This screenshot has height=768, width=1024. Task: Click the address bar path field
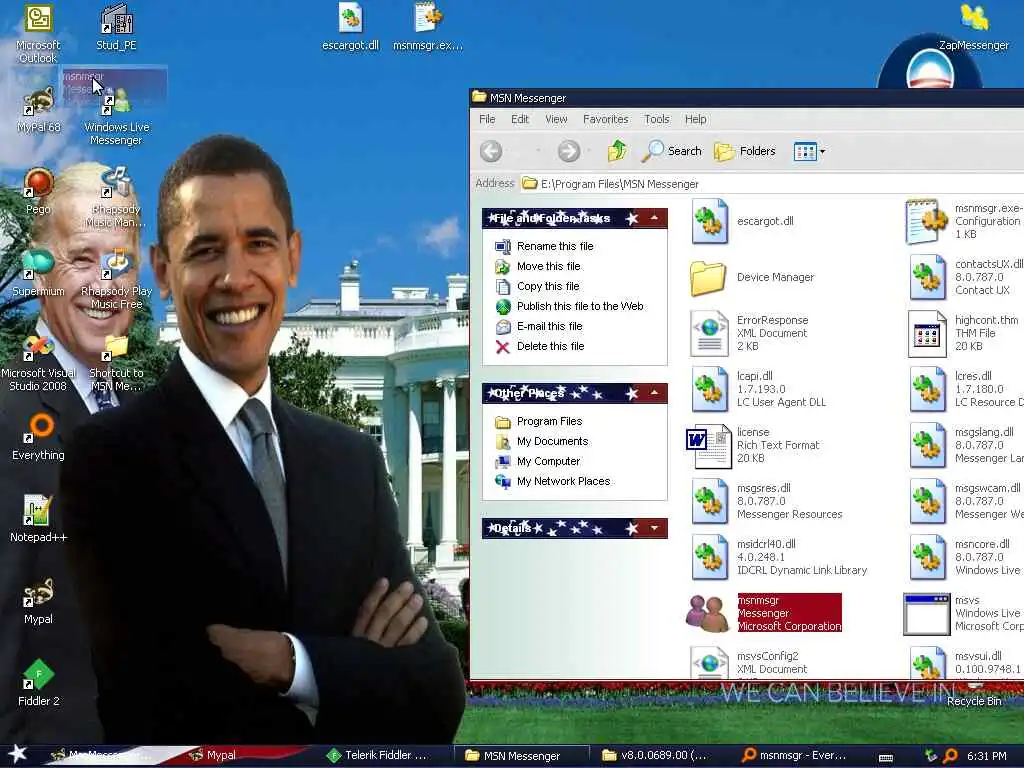click(771, 184)
